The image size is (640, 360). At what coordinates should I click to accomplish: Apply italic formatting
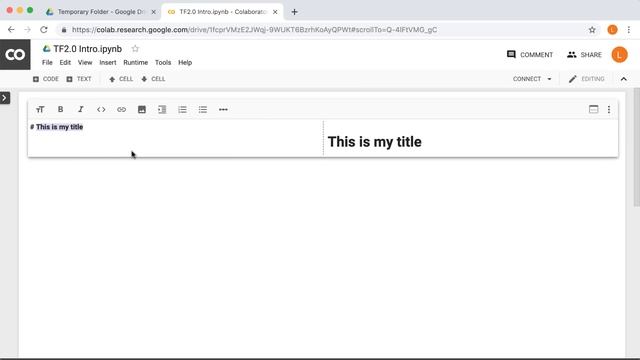point(81,109)
